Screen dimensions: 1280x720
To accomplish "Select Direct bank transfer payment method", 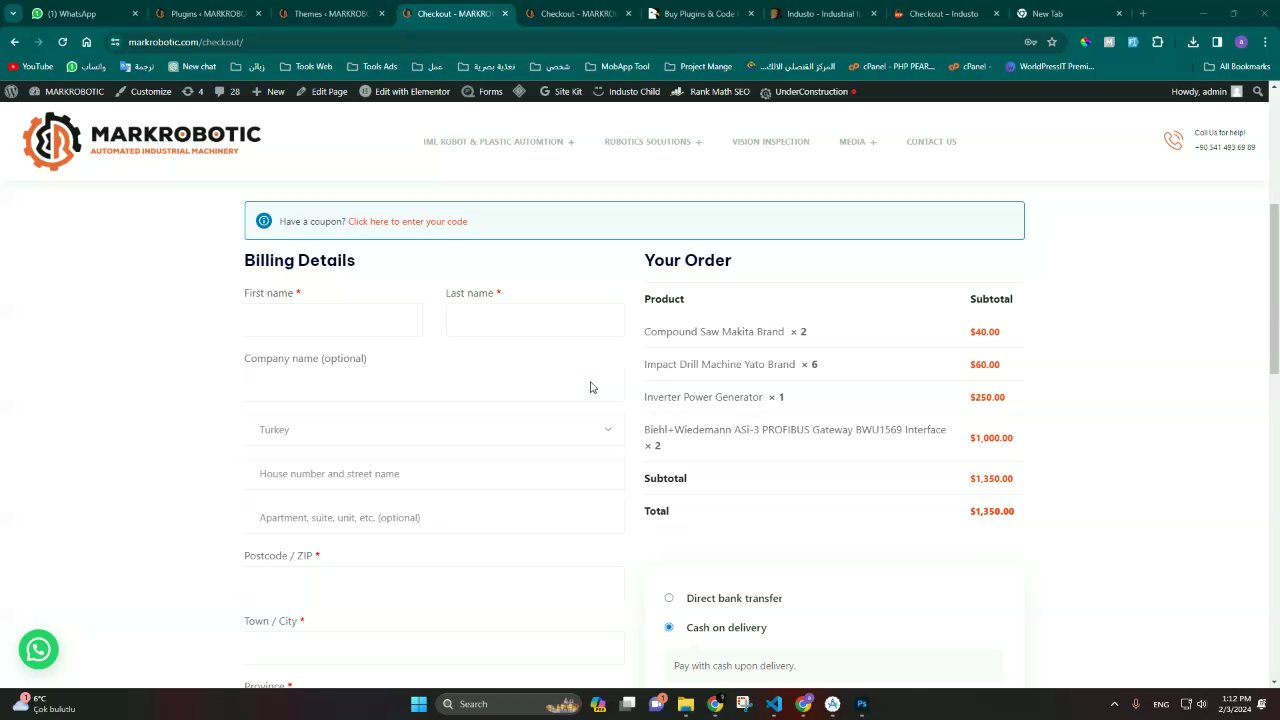I will click(669, 598).
